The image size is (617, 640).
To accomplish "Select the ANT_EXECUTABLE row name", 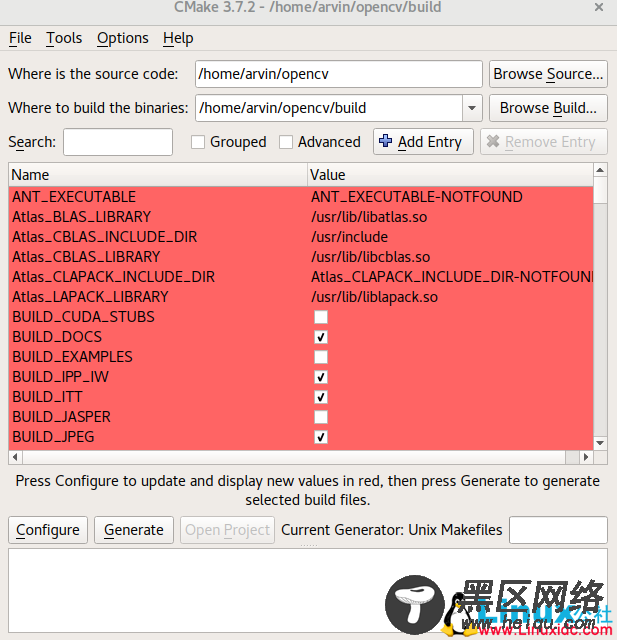I will click(x=74, y=197).
